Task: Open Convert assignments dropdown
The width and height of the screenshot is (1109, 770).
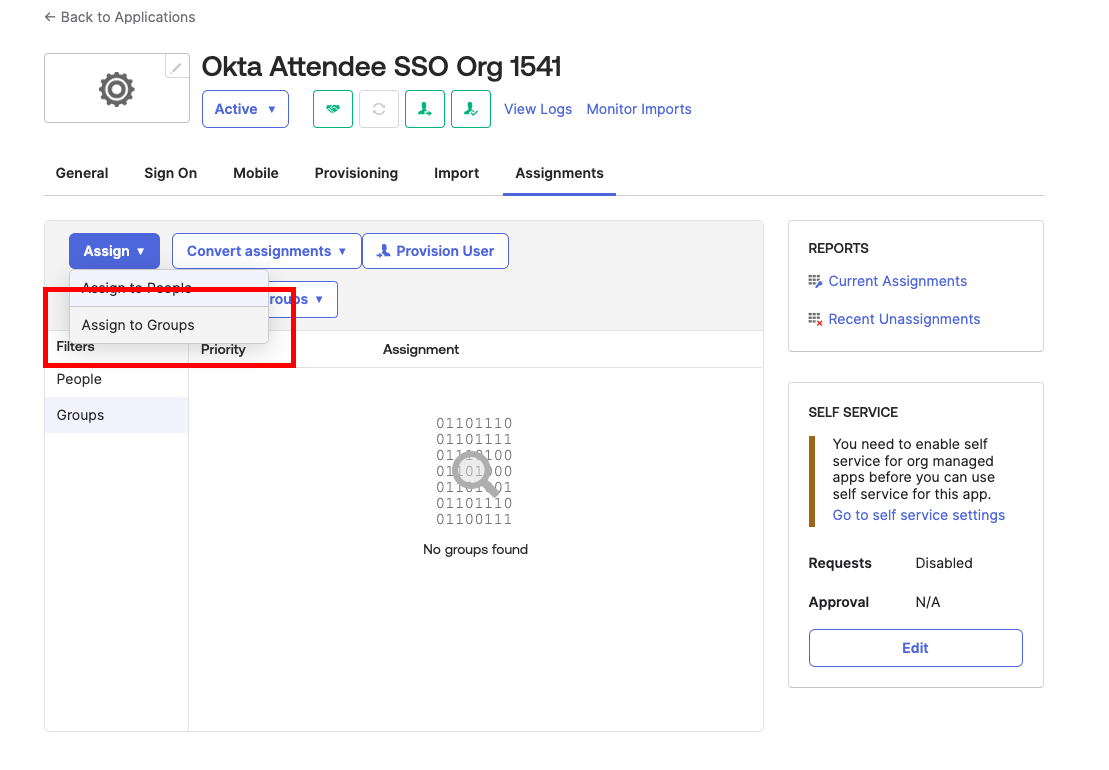Action: (x=267, y=251)
